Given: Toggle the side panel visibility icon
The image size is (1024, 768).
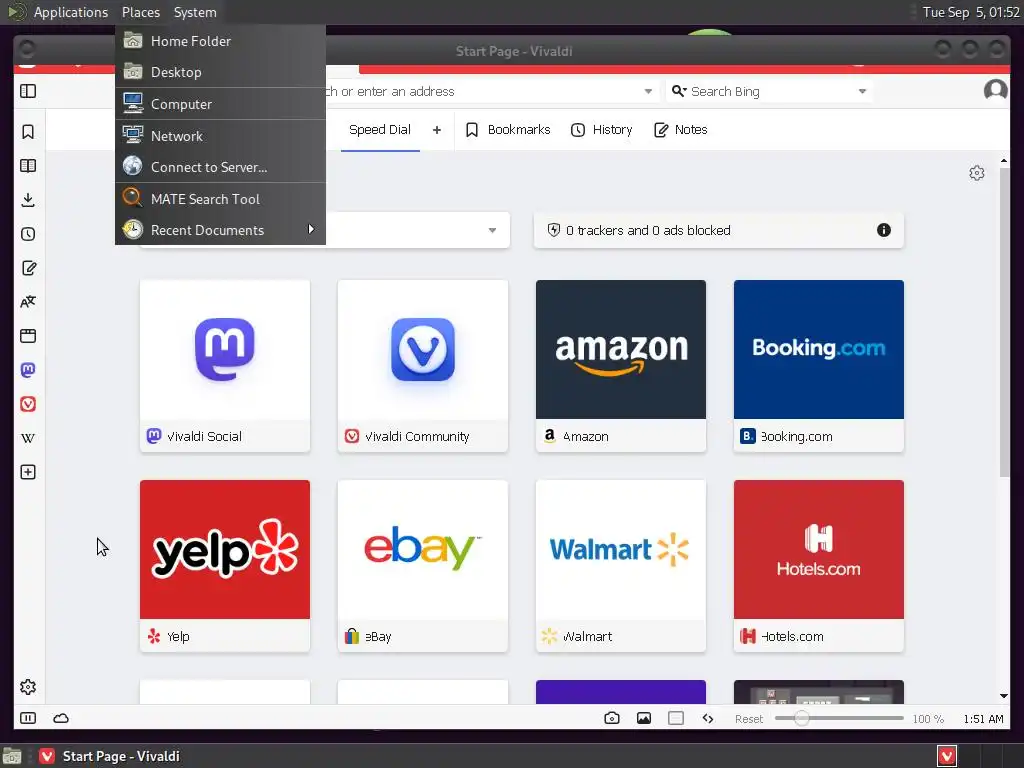Looking at the screenshot, I should 28,91.
